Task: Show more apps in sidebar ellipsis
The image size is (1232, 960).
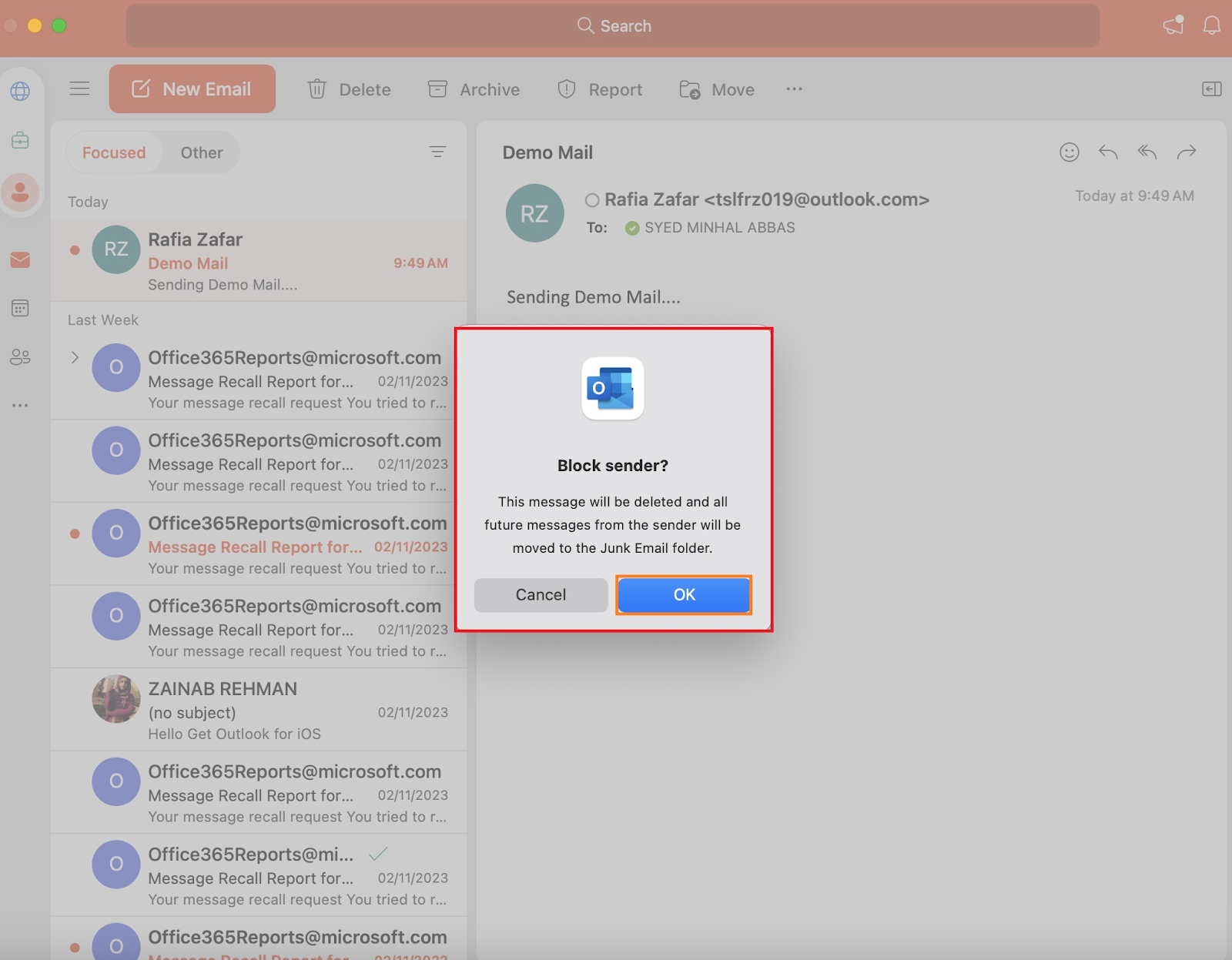Action: [x=20, y=405]
